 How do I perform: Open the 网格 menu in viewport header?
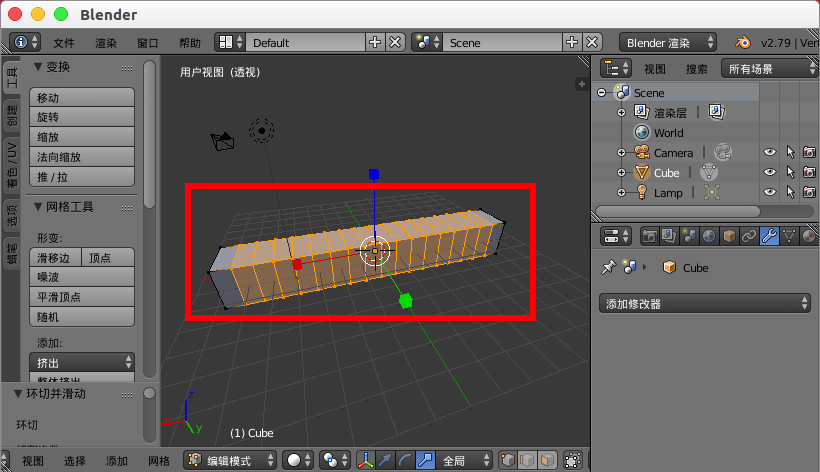pos(158,461)
